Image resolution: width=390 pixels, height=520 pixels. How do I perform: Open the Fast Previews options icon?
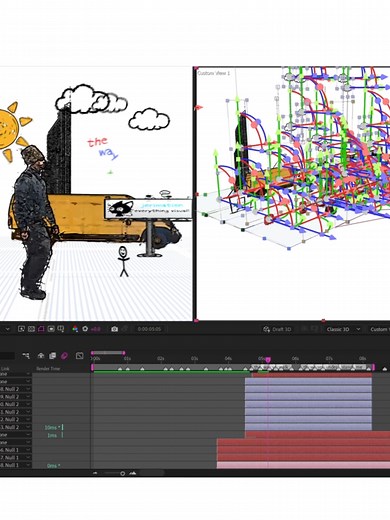(21, 329)
